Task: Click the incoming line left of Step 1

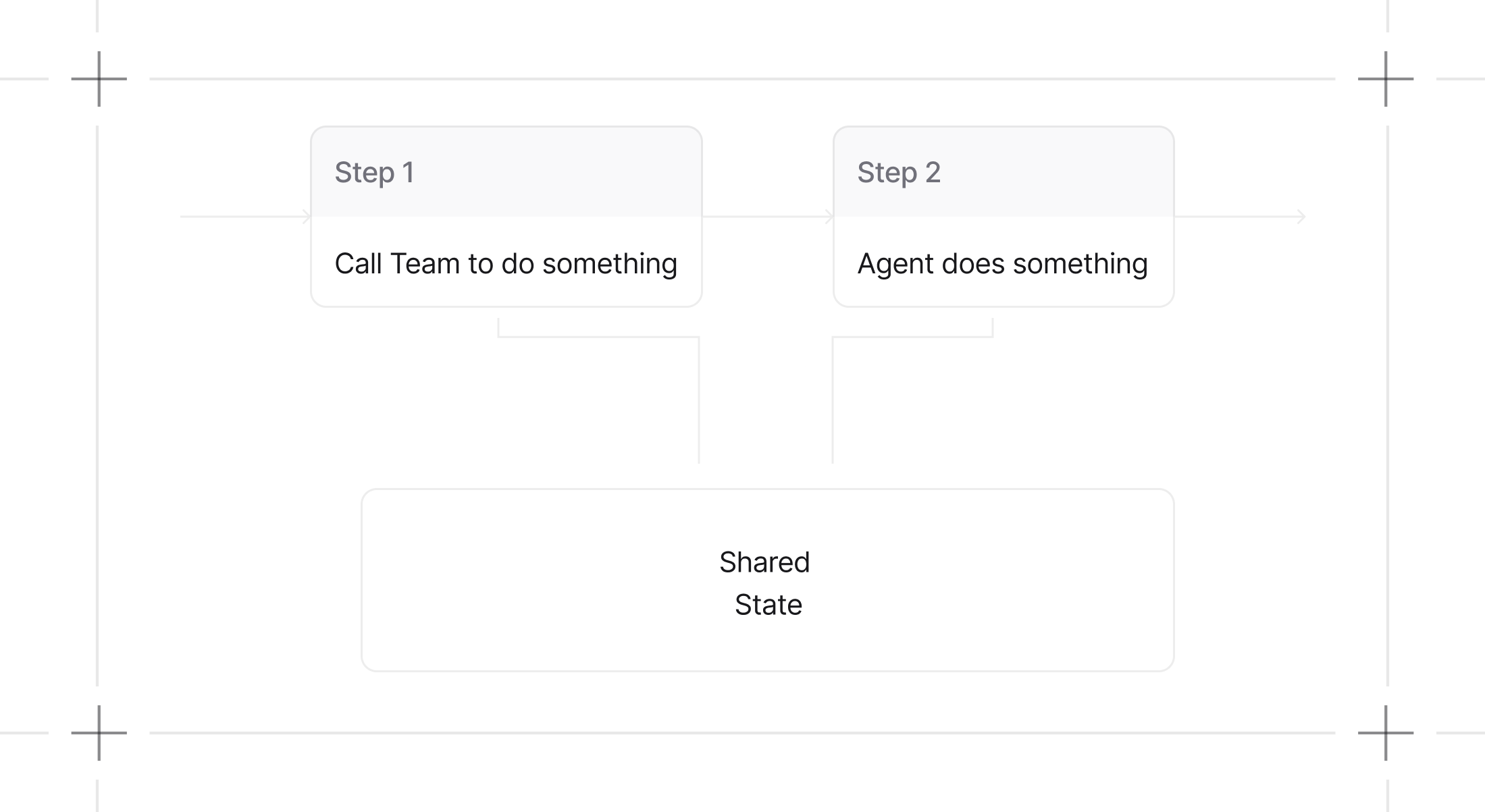Action: click(x=236, y=217)
